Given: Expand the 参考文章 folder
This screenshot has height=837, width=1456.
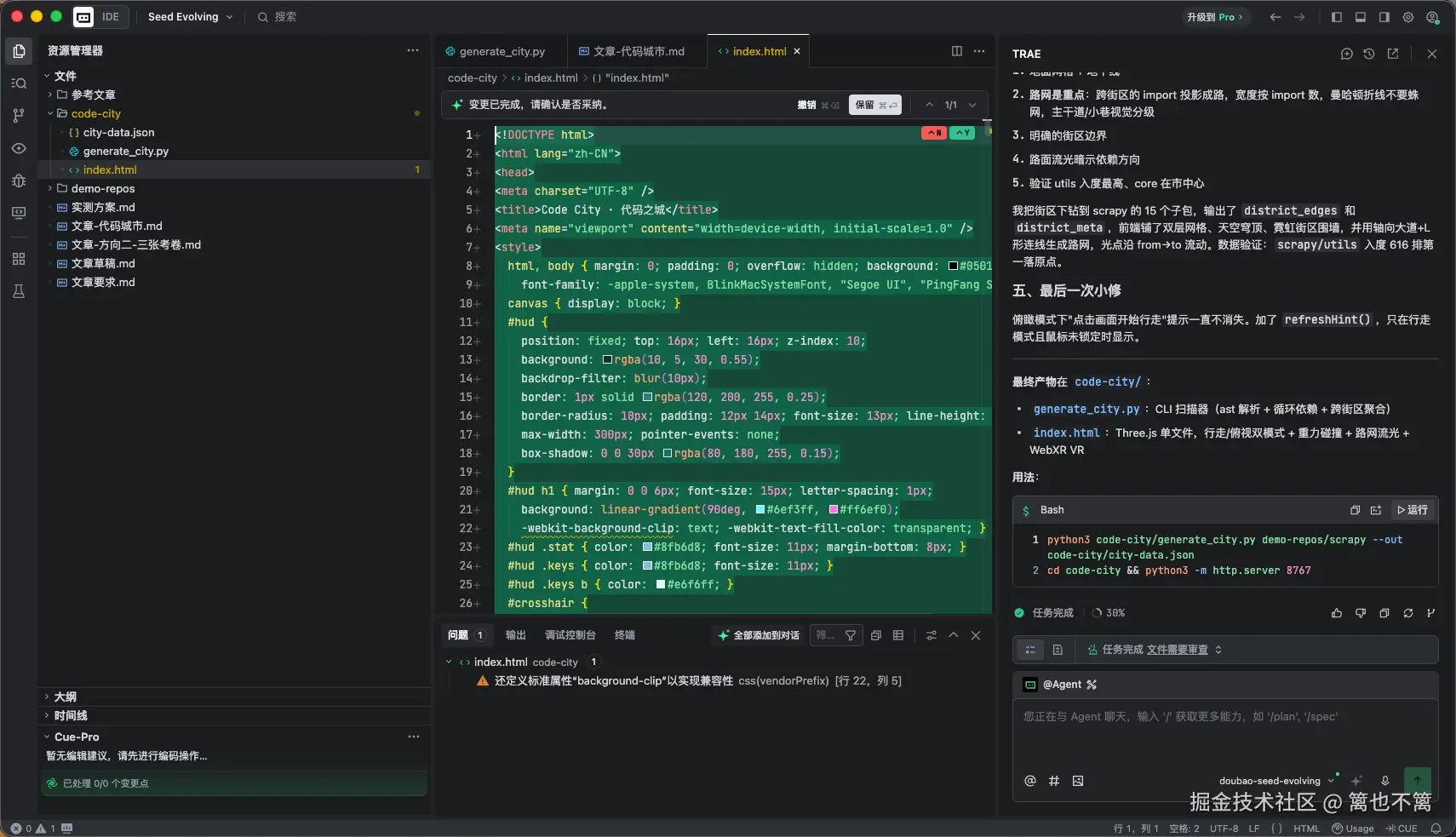Looking at the screenshot, I should click(x=50, y=95).
